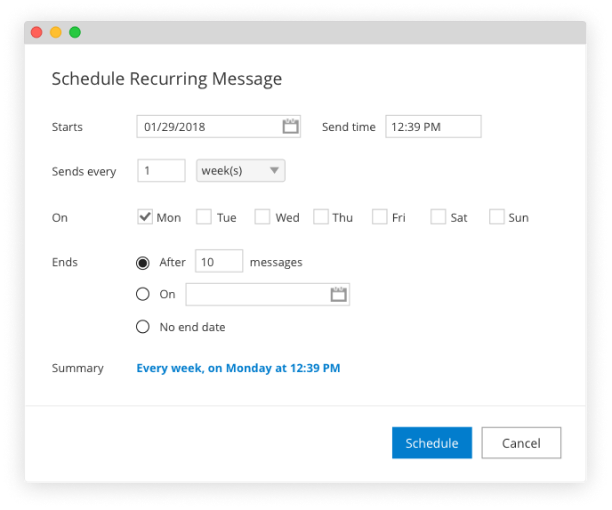This screenshot has height=510, width=612.
Task: Click the Summary label
Action: pos(78,368)
